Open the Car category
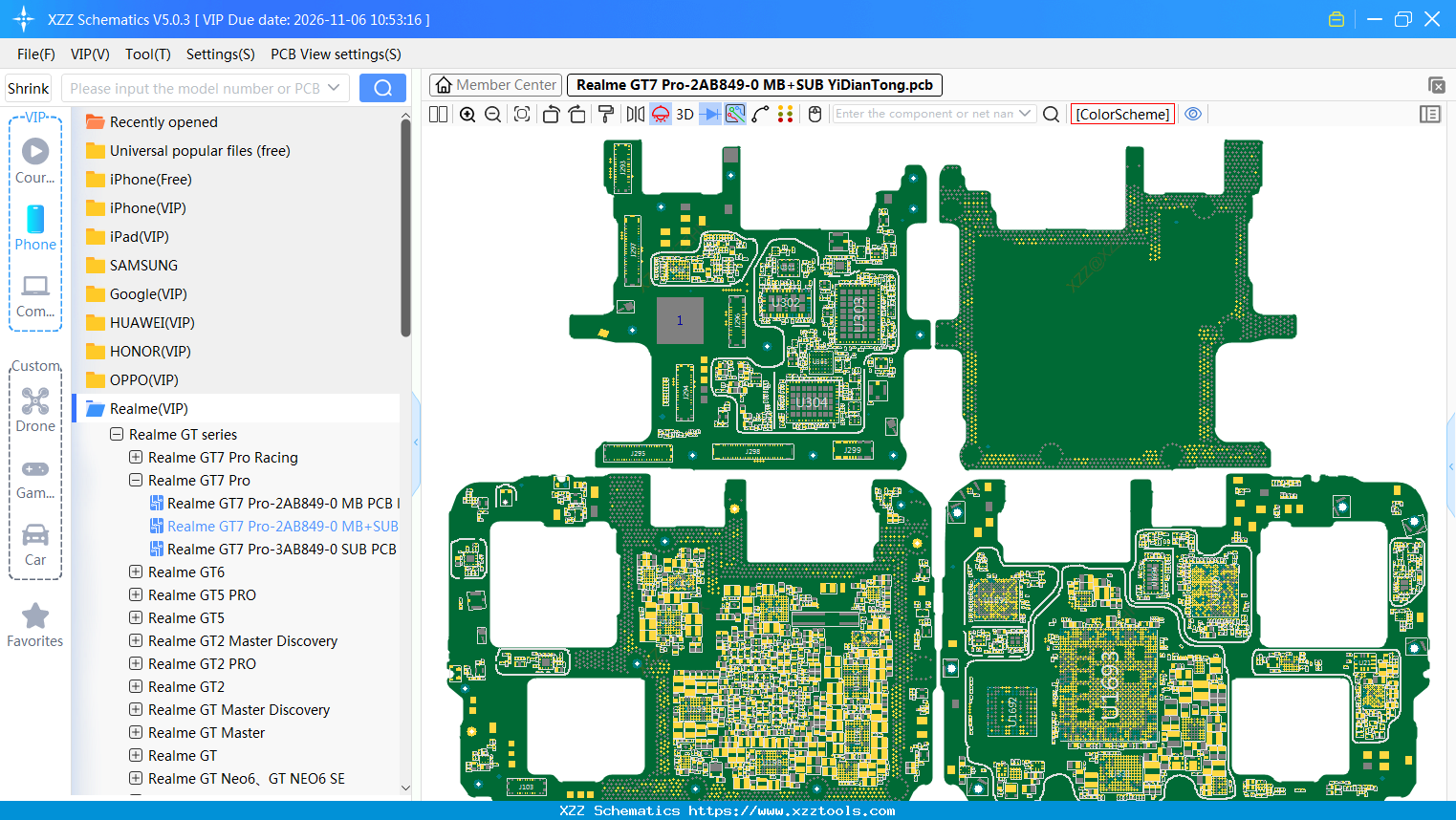 [35, 545]
